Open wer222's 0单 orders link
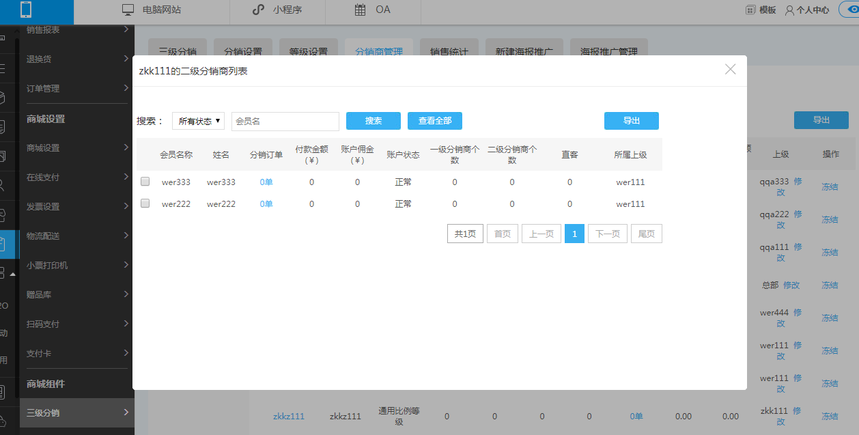Screen dimensions: 859x435 click(x=266, y=204)
